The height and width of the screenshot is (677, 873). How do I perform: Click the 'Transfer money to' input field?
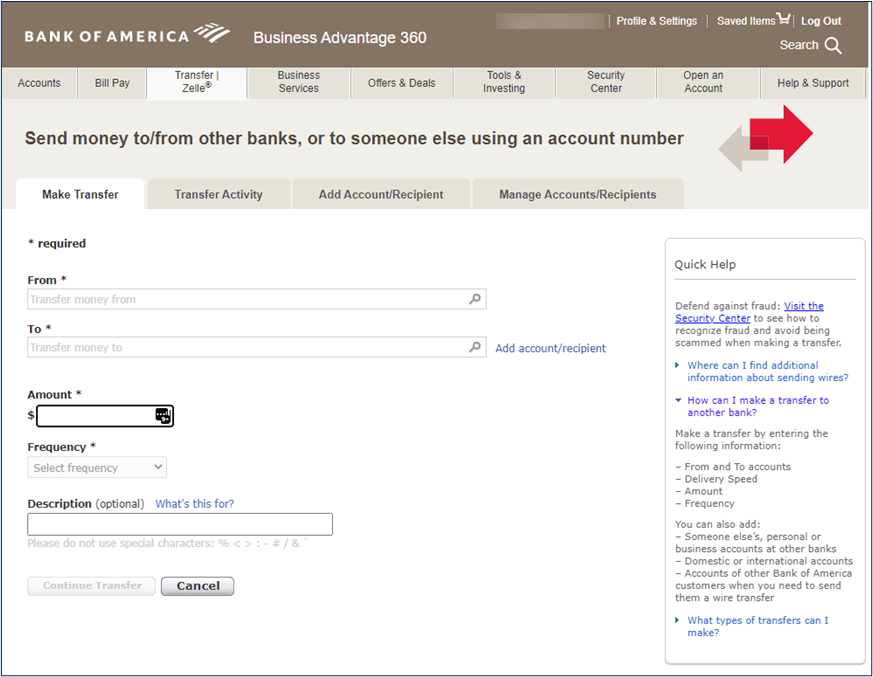pos(257,347)
